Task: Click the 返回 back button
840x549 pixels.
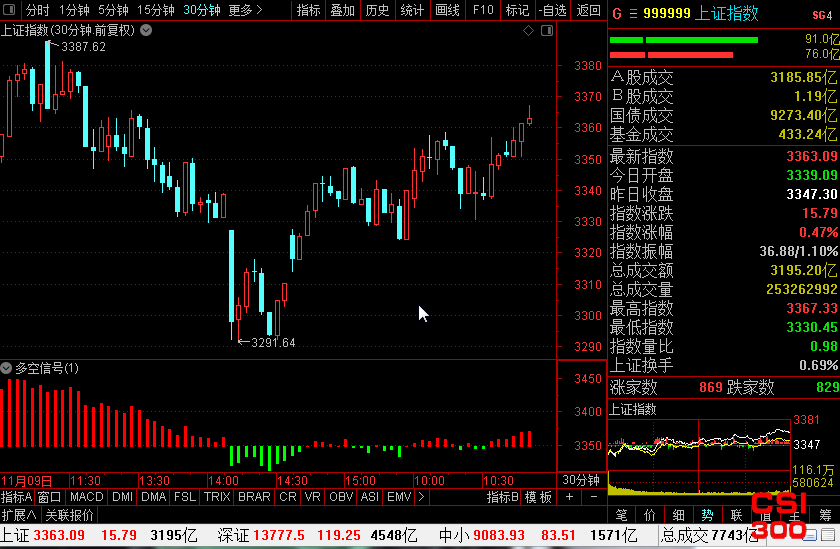Action: coord(588,10)
